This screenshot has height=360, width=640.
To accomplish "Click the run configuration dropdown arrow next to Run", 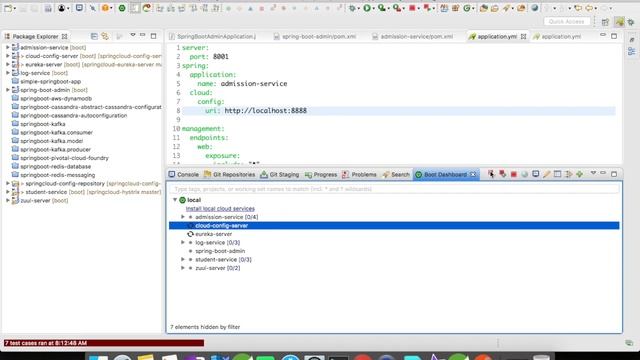I will coord(373,8).
